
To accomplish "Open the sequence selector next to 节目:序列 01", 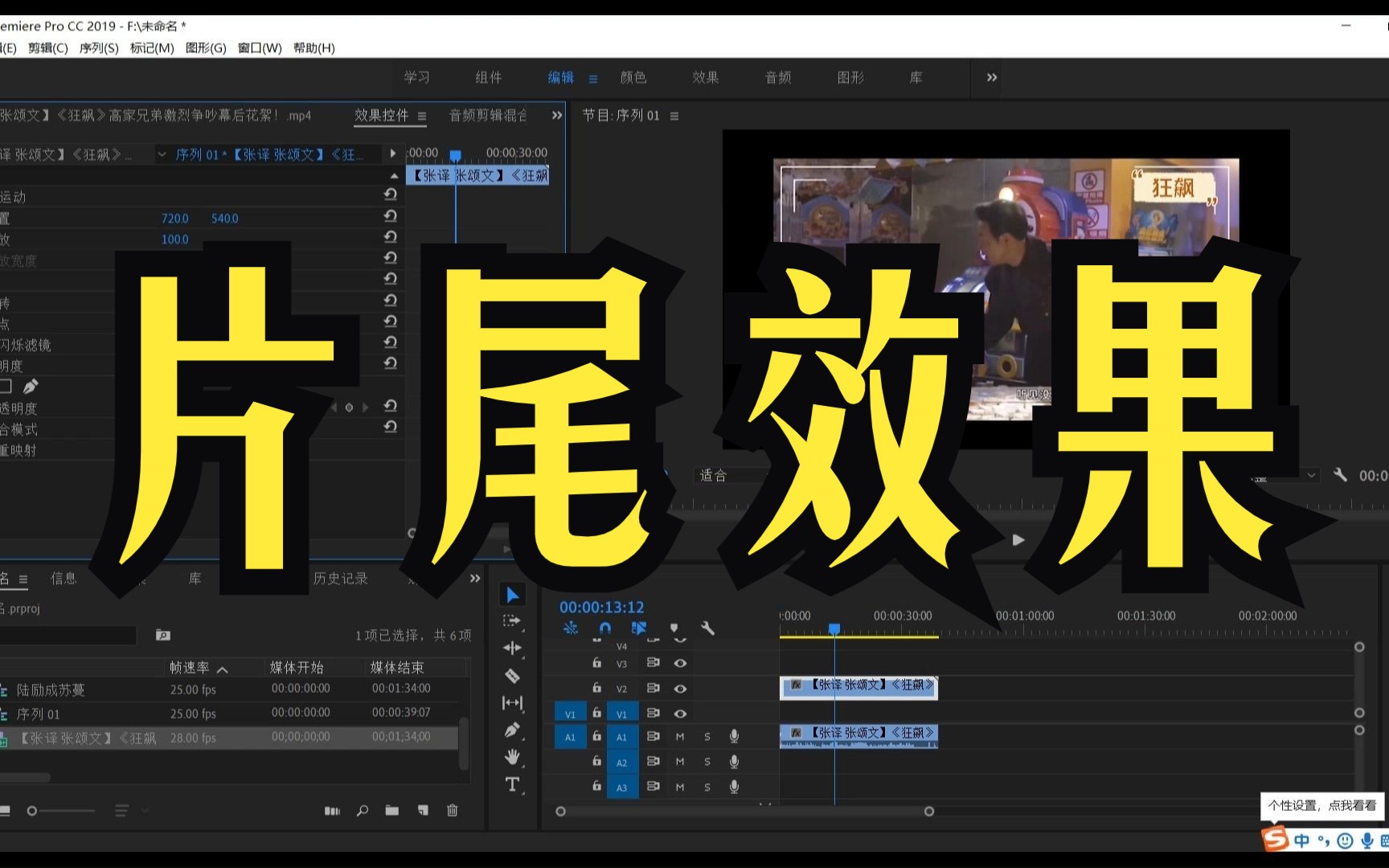I will (x=674, y=115).
